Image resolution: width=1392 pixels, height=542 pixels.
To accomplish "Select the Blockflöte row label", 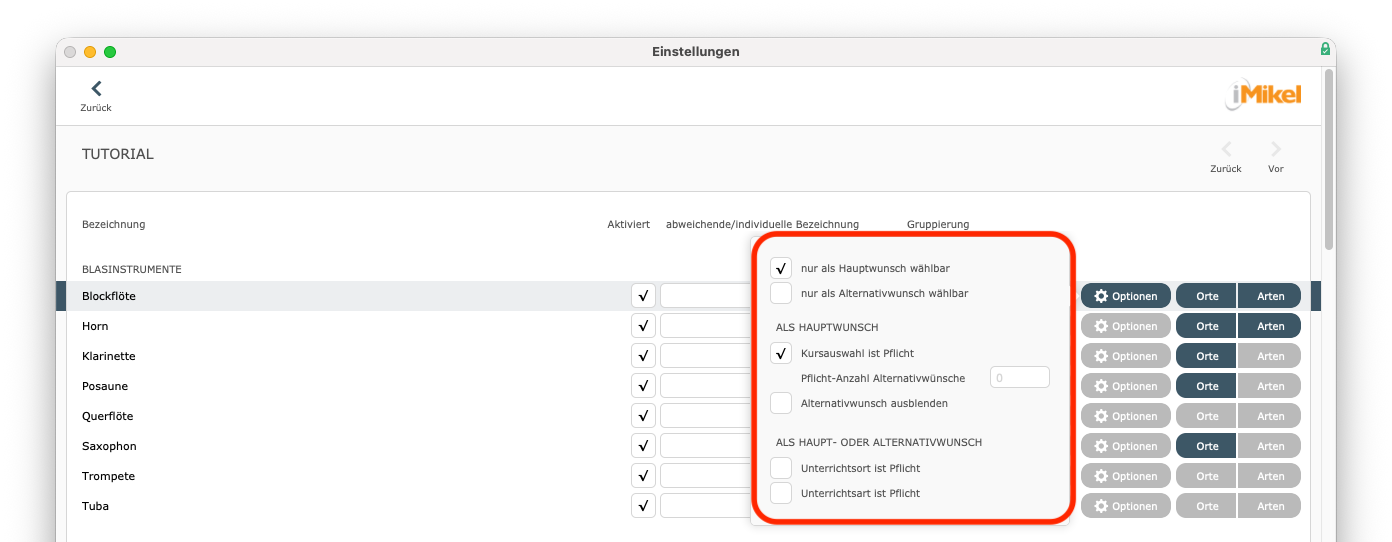I will pos(109,296).
